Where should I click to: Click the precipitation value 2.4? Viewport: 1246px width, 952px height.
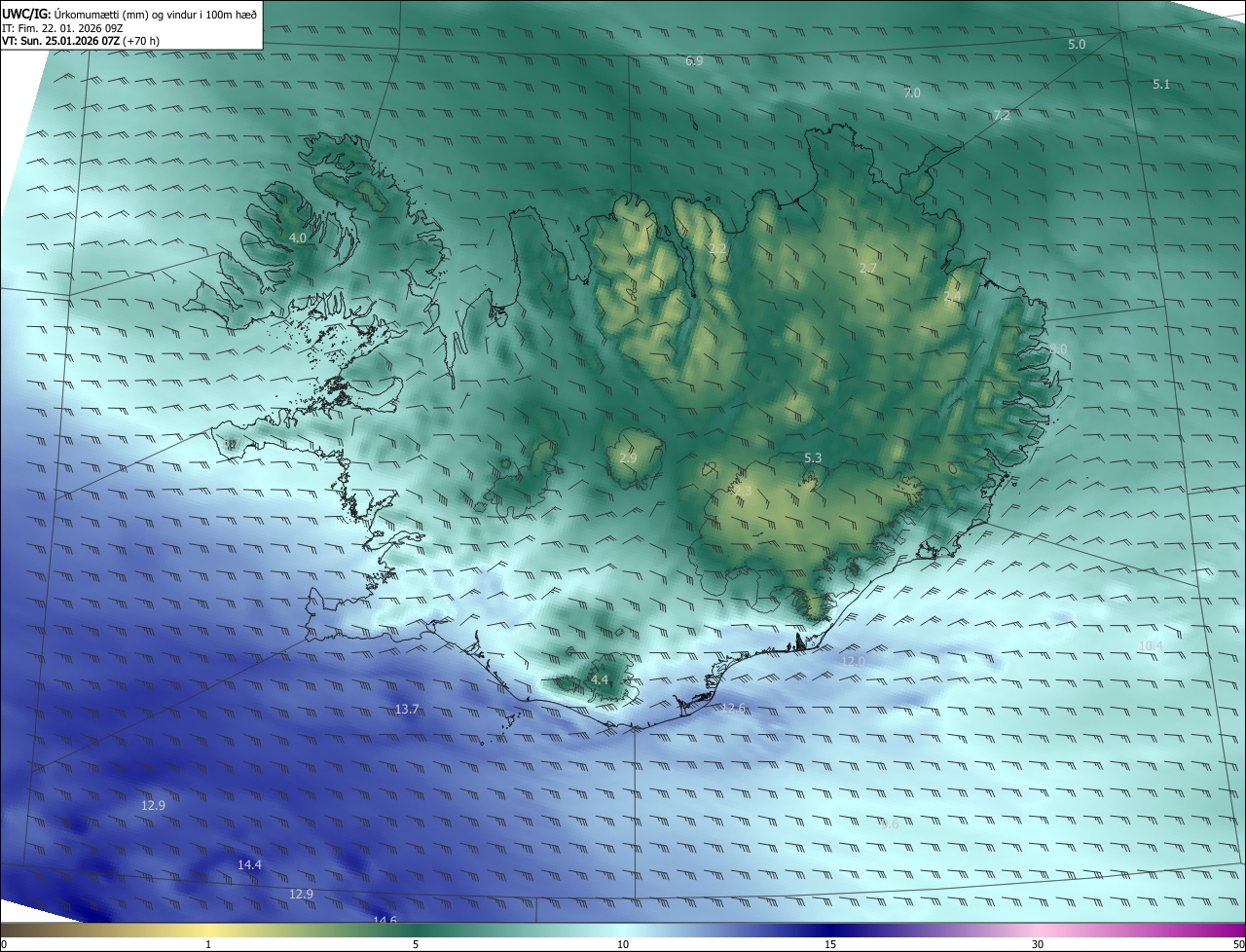[952, 297]
